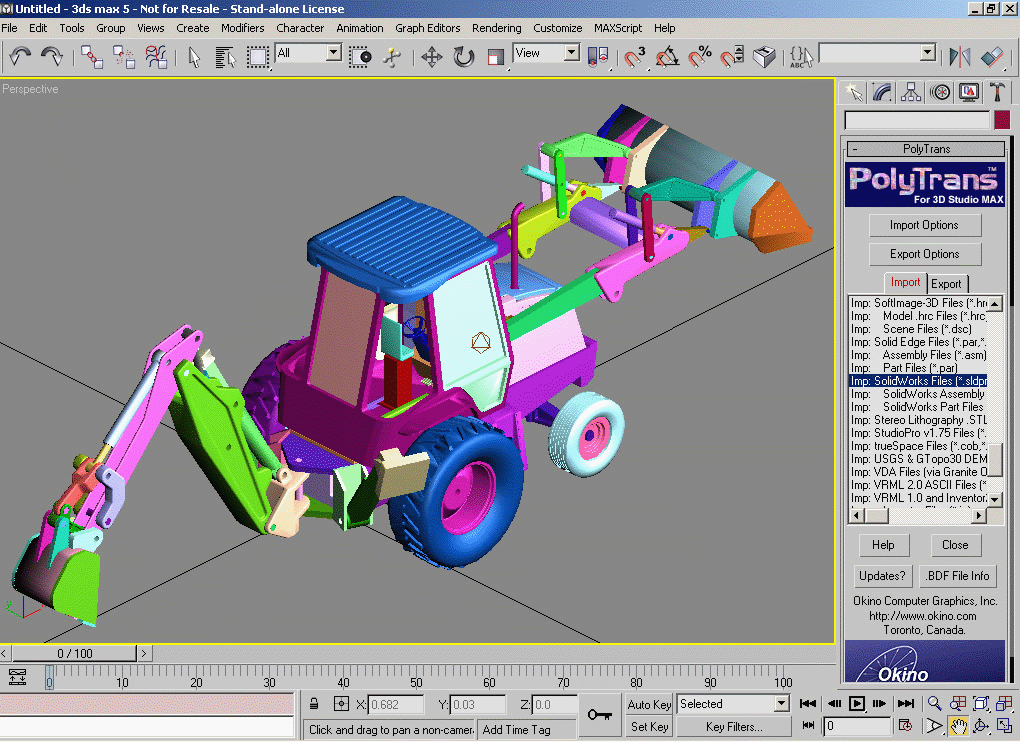Open the Select by Name tool
The height and width of the screenshot is (742, 1020).
click(x=225, y=57)
